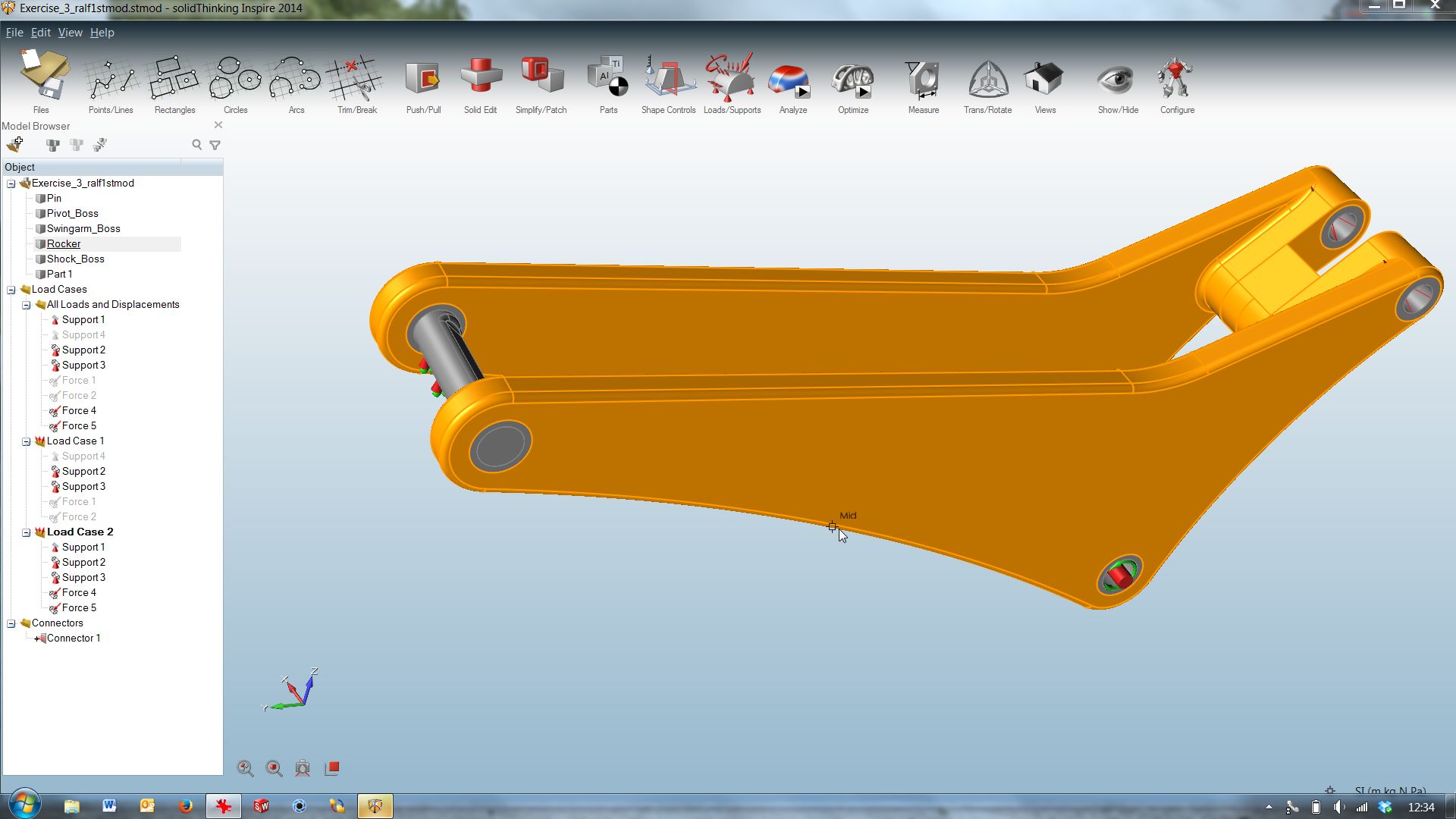Select Support 1 under Load Case 2
The image size is (1456, 819).
(x=83, y=547)
